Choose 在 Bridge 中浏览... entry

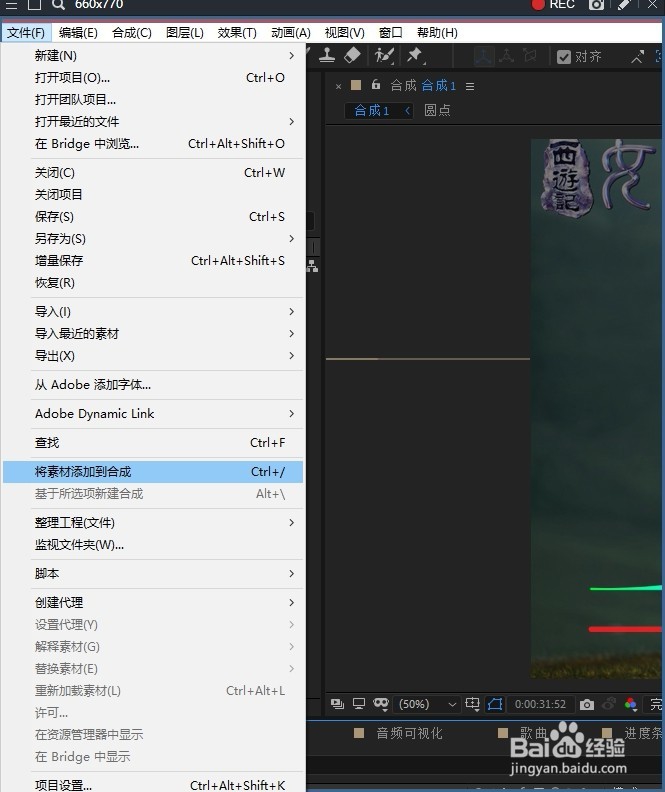[x=152, y=144]
